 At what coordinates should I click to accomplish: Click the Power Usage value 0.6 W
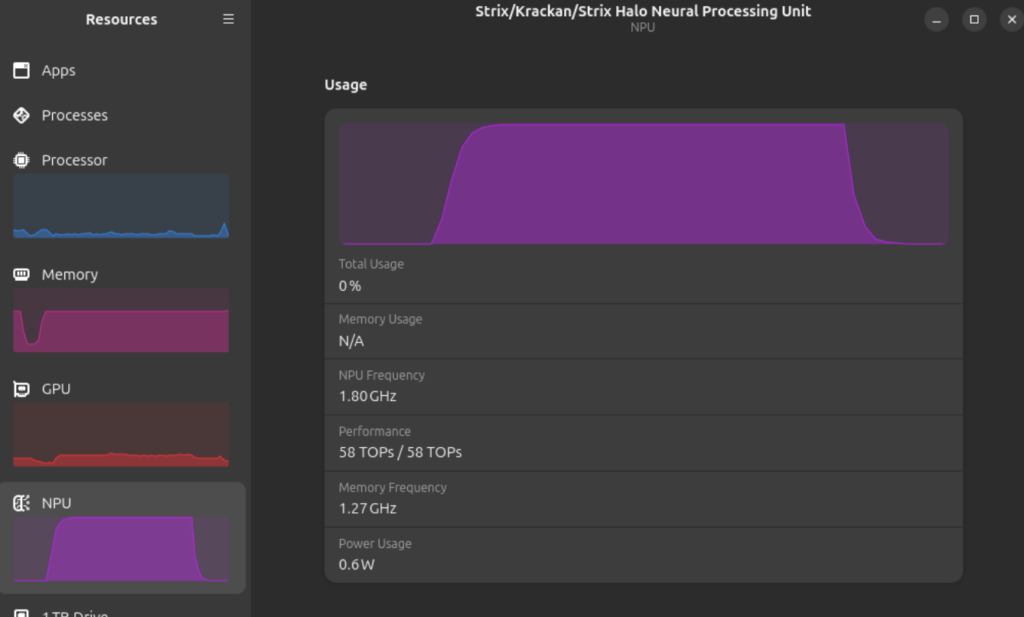(357, 565)
